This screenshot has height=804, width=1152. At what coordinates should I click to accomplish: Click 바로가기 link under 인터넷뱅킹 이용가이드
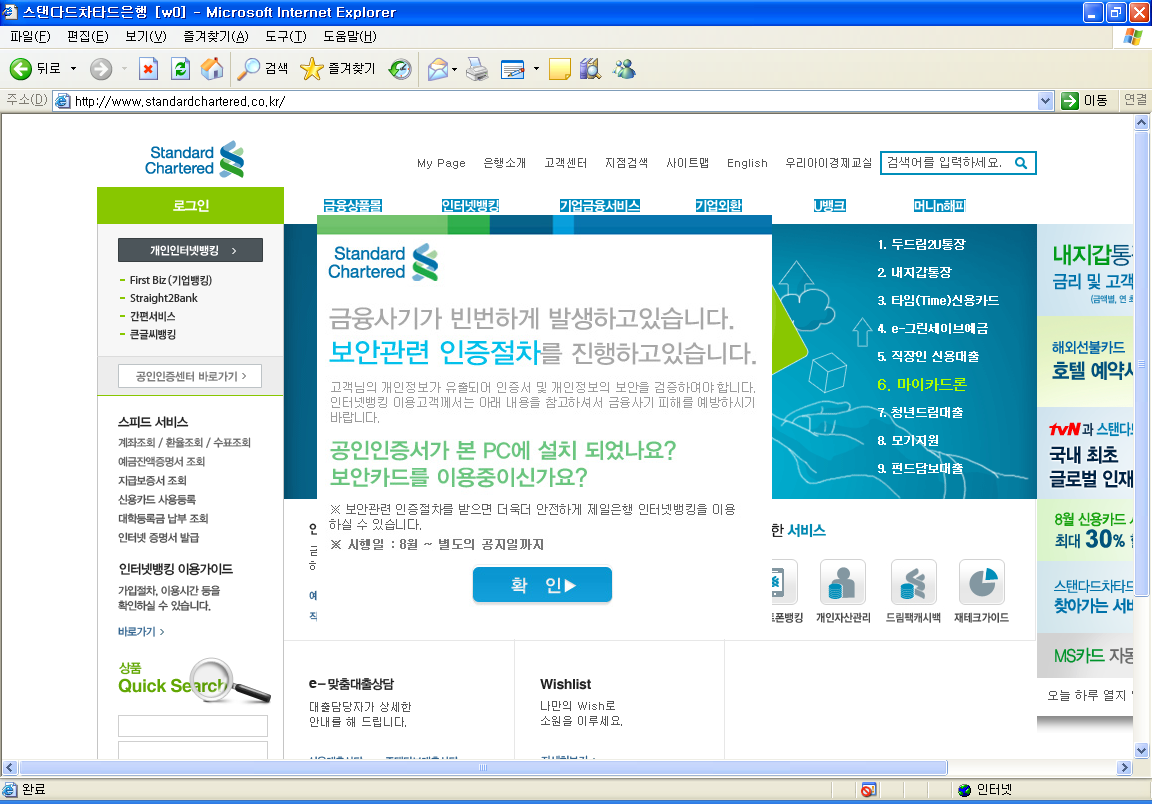[140, 631]
